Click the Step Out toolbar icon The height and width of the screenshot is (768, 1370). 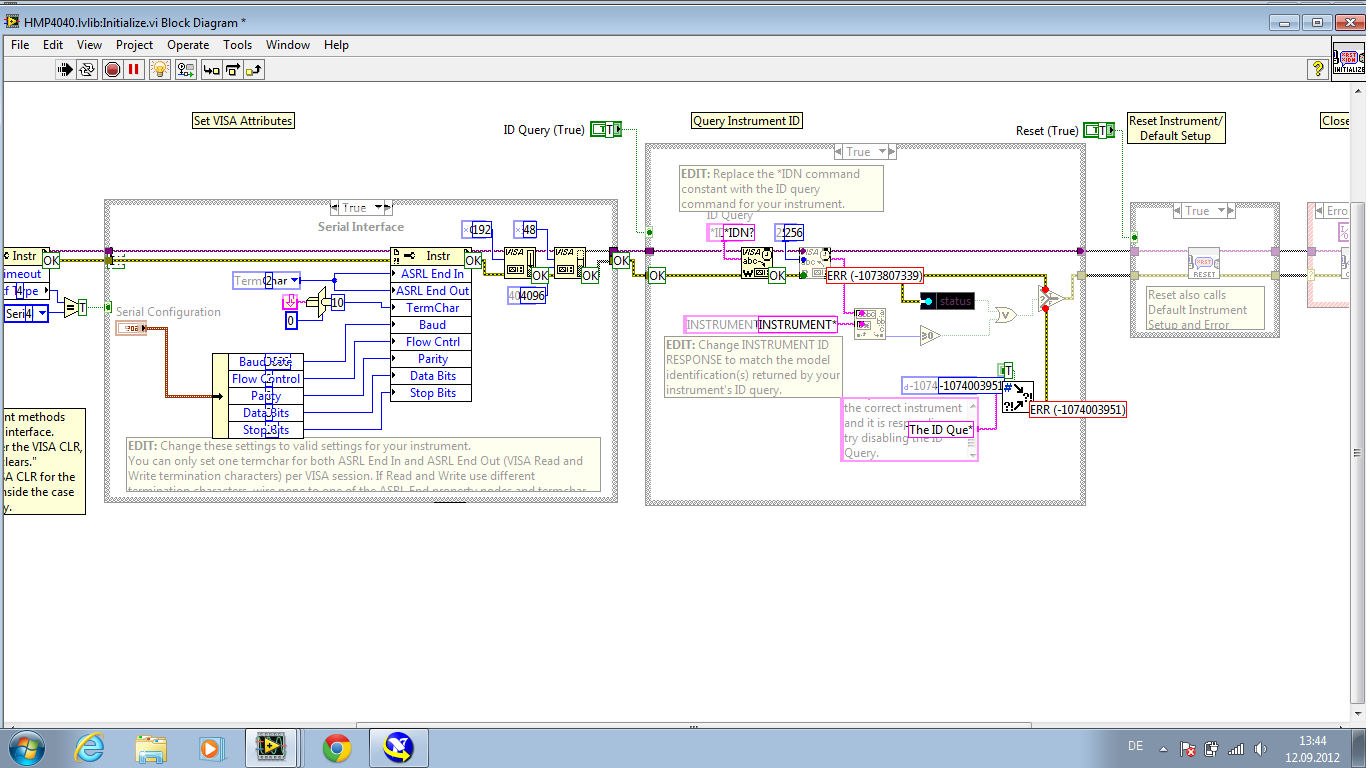[x=254, y=69]
